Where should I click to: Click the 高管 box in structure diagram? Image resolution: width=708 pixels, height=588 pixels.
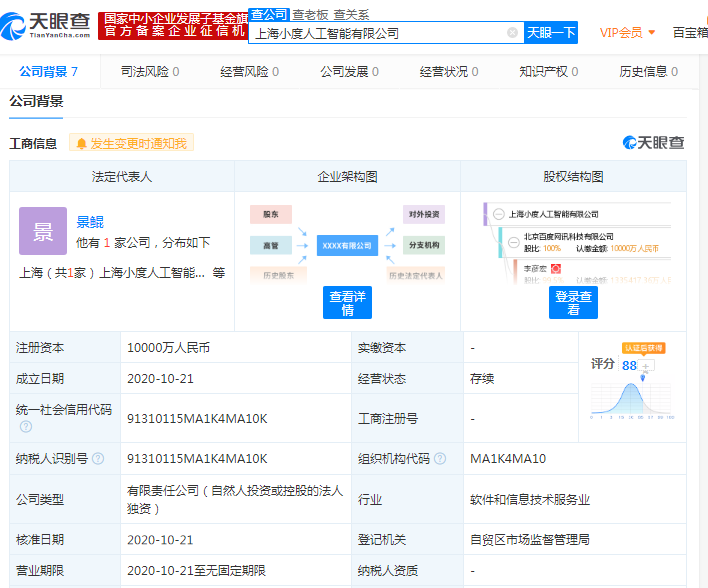[x=271, y=246]
